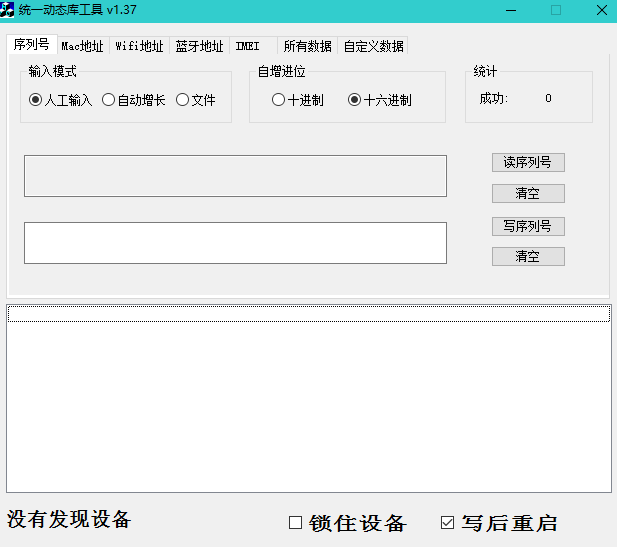Close the 统一动态库工具 window

click(601, 10)
